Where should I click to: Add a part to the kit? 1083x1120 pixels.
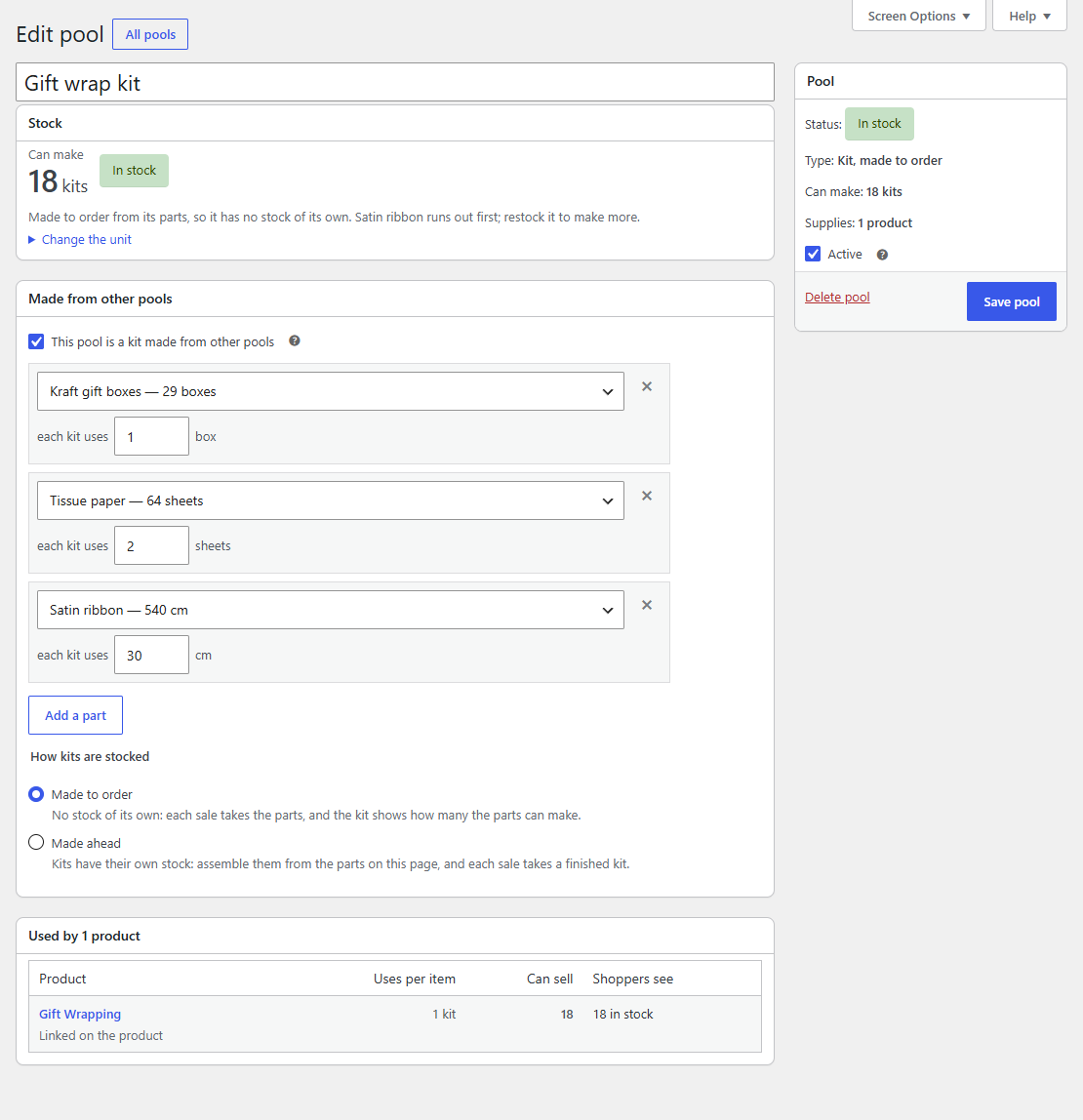point(76,715)
